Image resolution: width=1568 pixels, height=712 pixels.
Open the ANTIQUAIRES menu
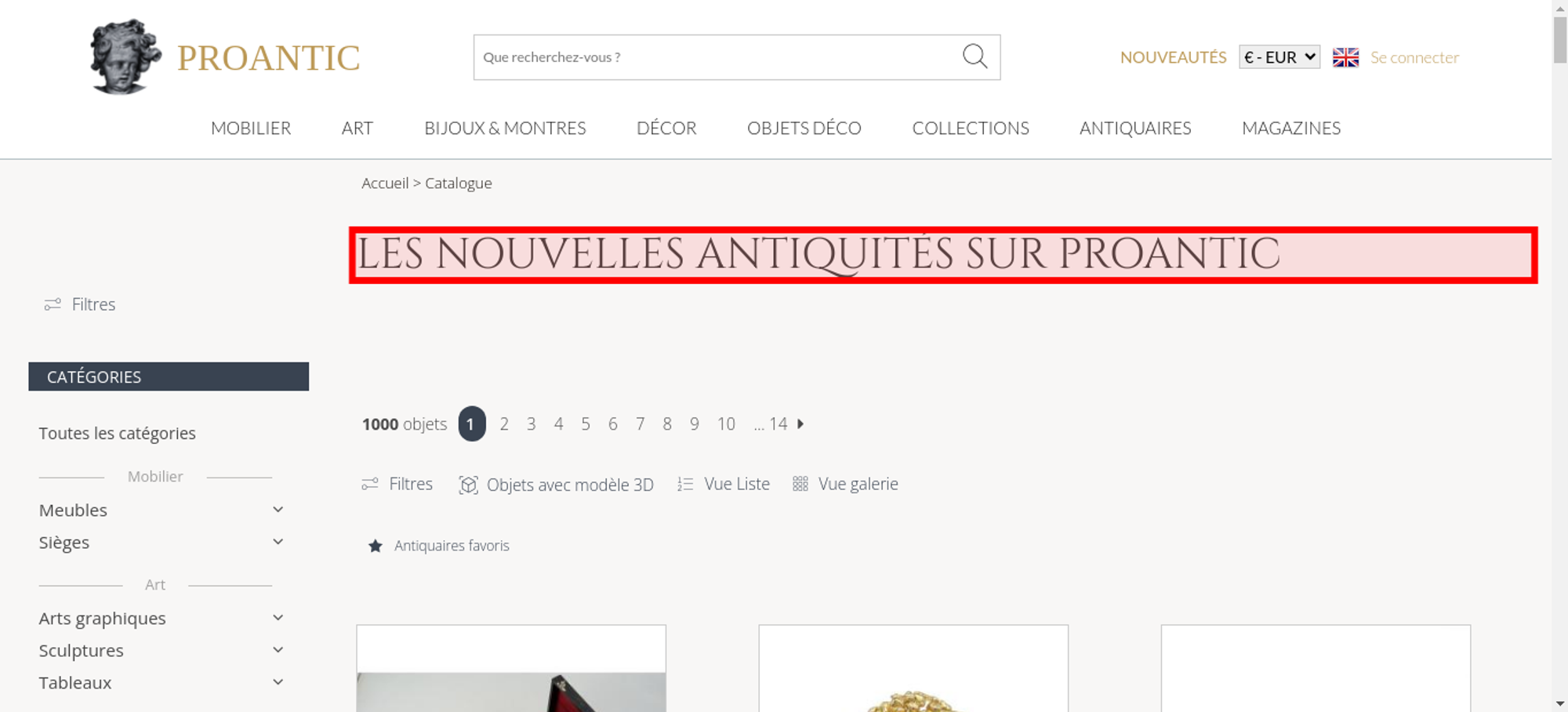point(1135,128)
